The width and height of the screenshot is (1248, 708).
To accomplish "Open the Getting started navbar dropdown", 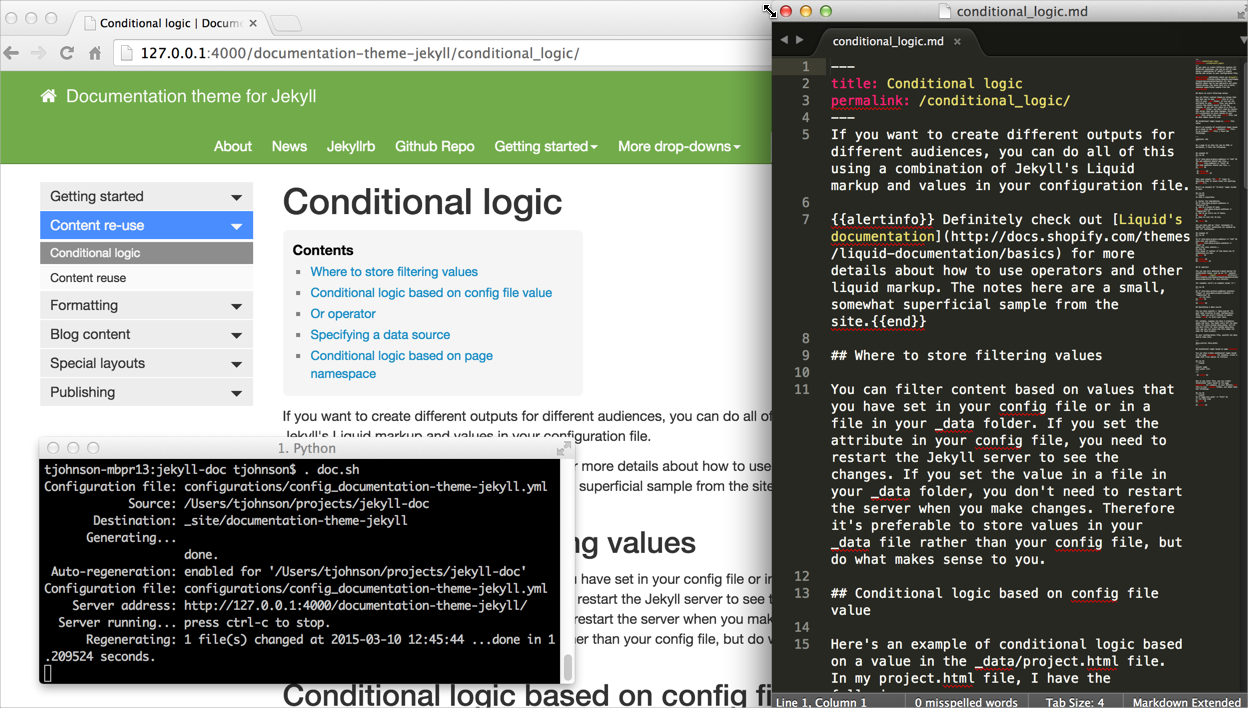I will point(545,146).
